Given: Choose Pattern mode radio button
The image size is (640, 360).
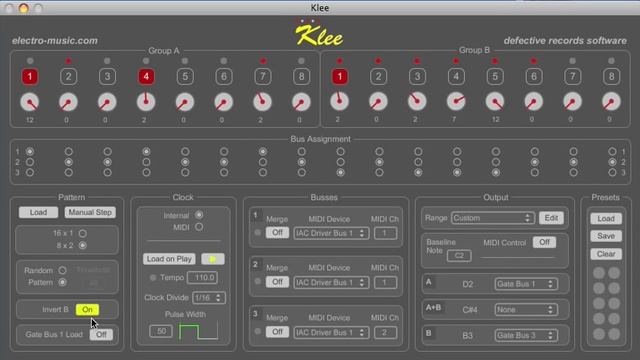Looking at the screenshot, I should click(62, 282).
